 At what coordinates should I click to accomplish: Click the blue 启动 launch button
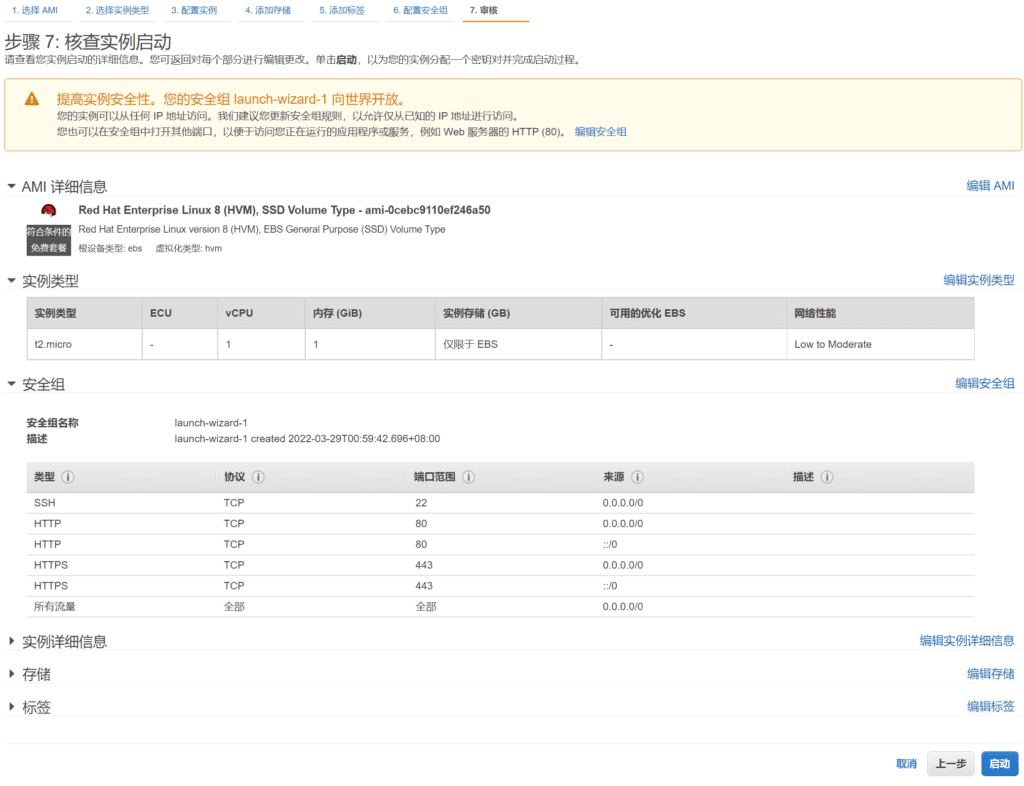999,763
